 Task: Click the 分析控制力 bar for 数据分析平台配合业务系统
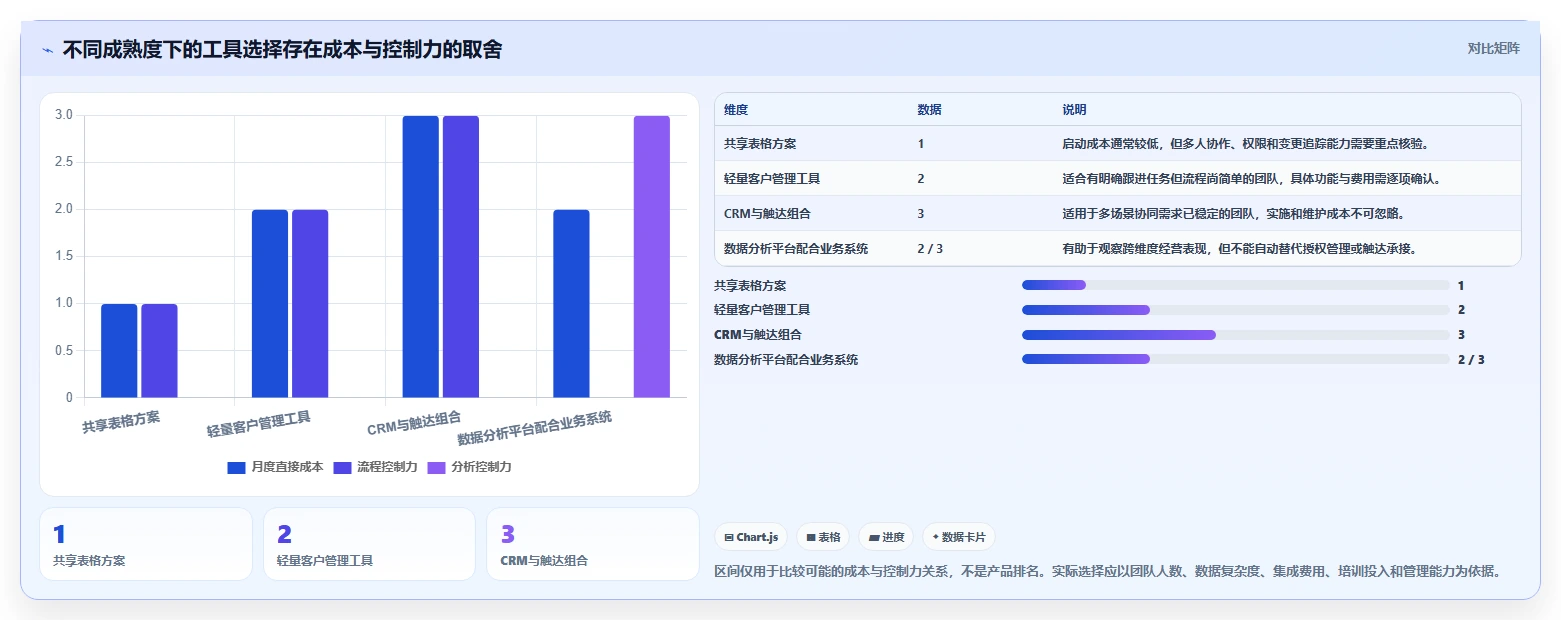tap(652, 257)
